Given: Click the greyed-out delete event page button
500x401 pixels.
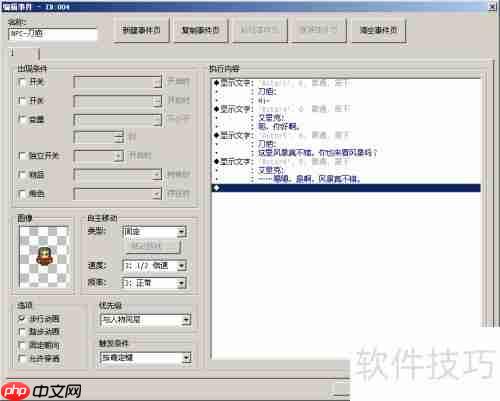Looking at the screenshot, I should click(319, 30).
